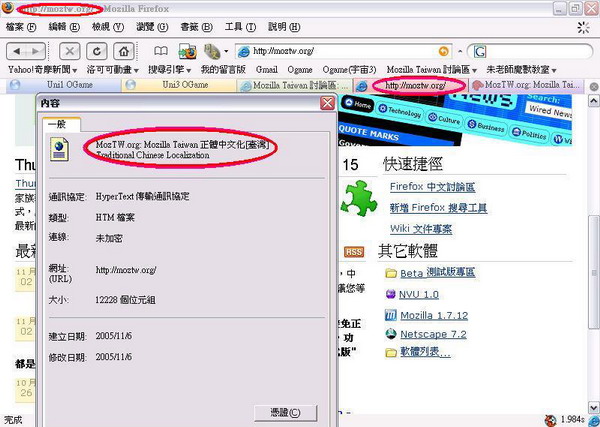Open the 檢視 (V) menu
The image size is (600, 427).
coord(108,27)
